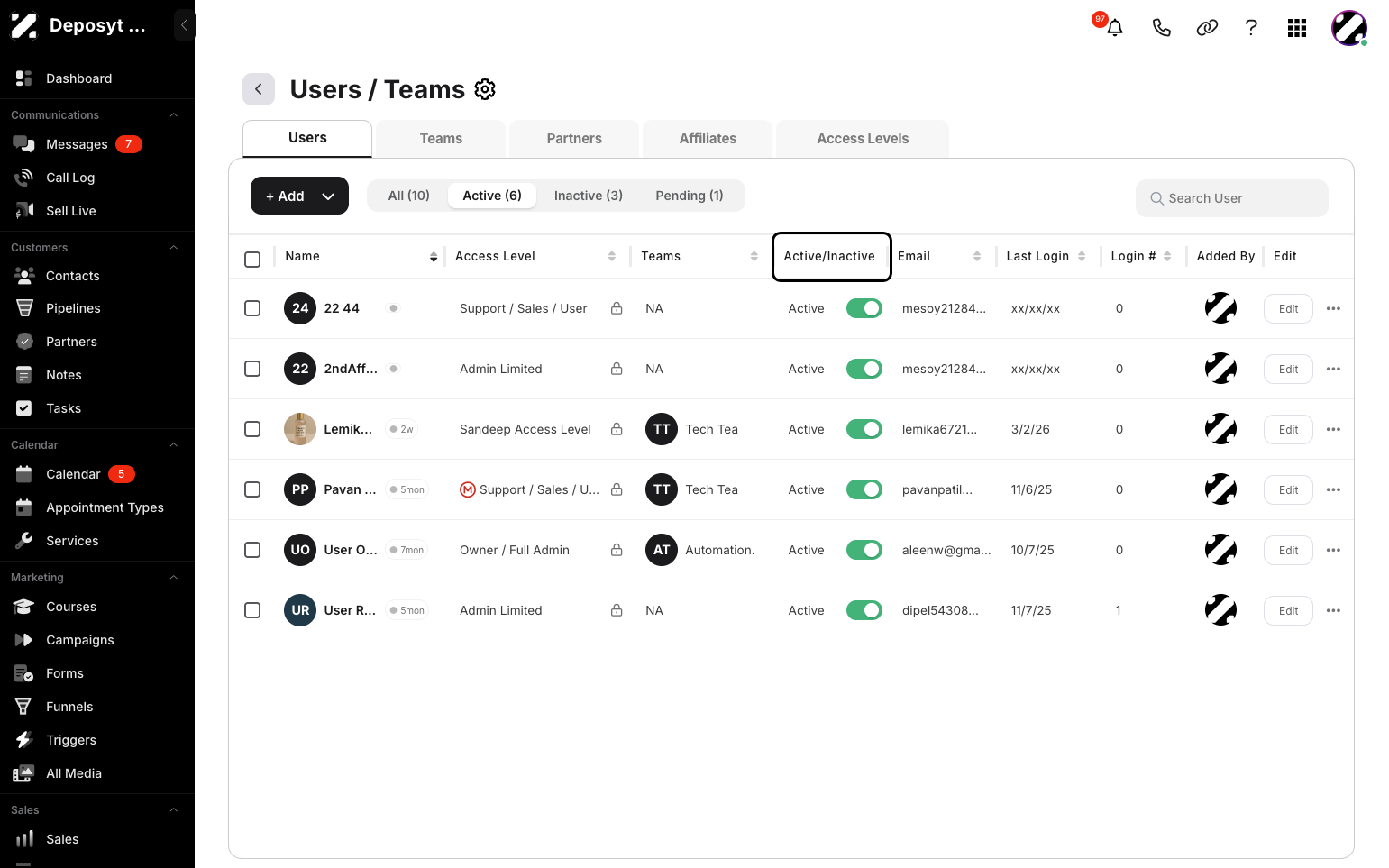Open the notifications bell
This screenshot has width=1389, height=868.
(1114, 28)
